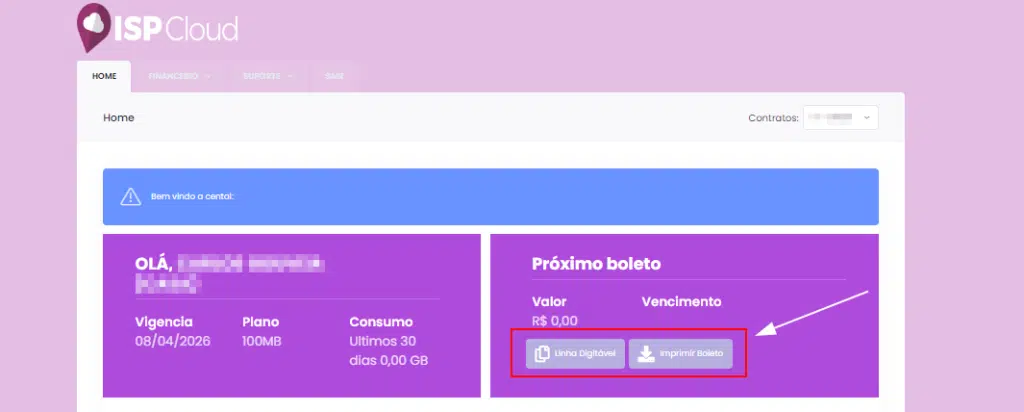The width and height of the screenshot is (1024, 412).
Task: Click the Próximo boleto card heading
Action: tap(596, 264)
